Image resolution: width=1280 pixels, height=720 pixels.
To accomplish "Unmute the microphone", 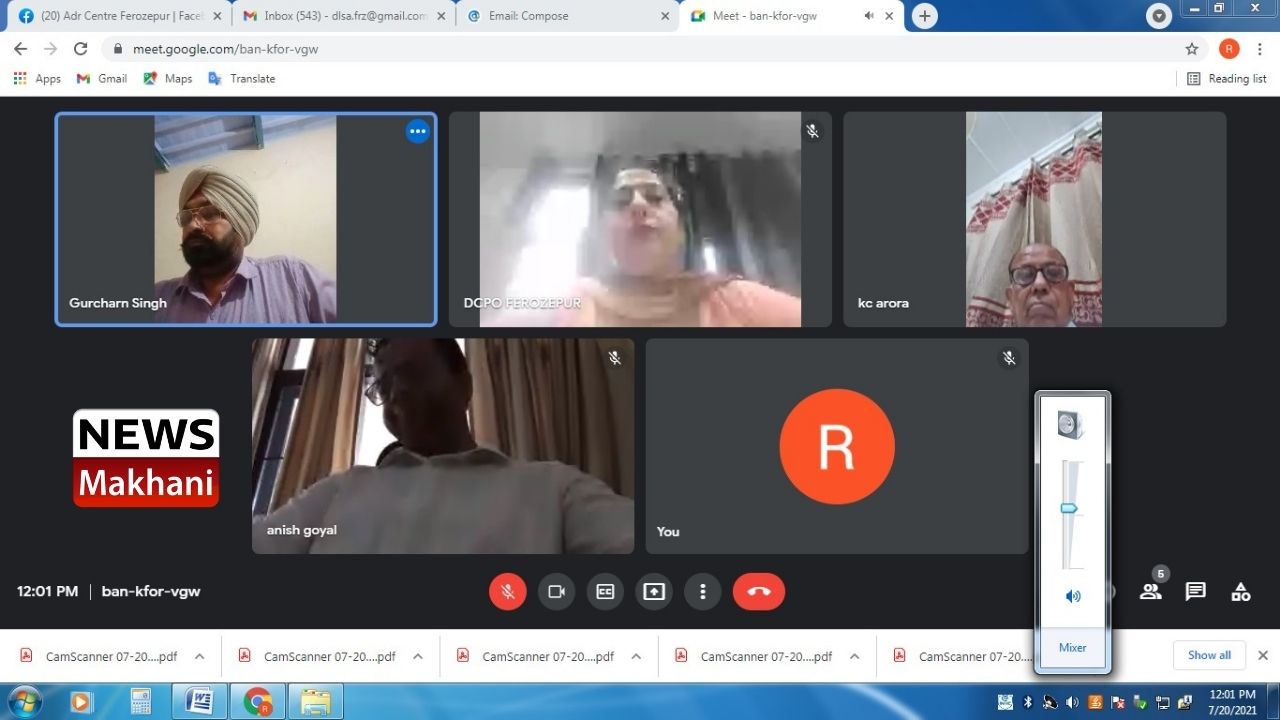I will [x=507, y=592].
